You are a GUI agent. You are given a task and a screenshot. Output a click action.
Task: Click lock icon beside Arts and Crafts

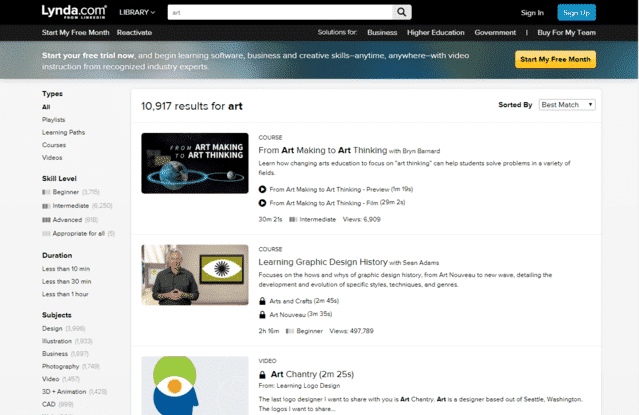pyautogui.click(x=262, y=301)
